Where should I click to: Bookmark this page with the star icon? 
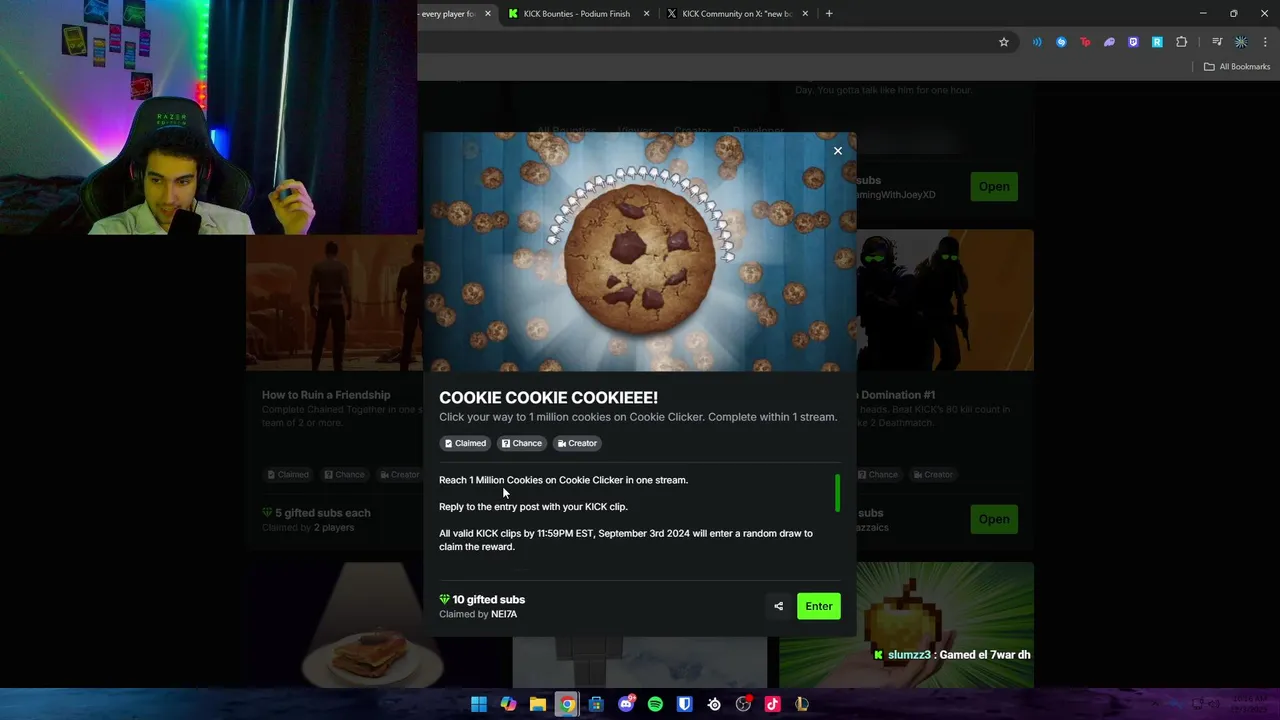pos(1003,42)
